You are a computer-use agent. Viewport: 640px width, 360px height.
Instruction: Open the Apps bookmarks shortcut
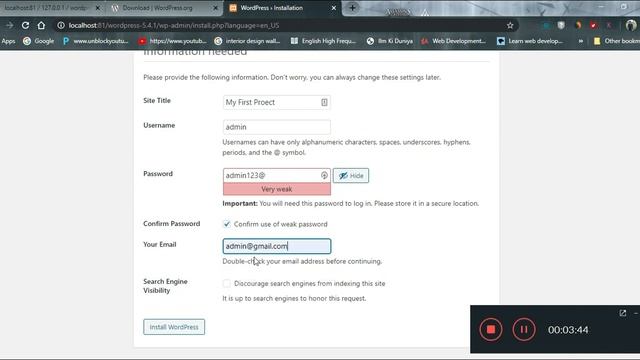8,41
